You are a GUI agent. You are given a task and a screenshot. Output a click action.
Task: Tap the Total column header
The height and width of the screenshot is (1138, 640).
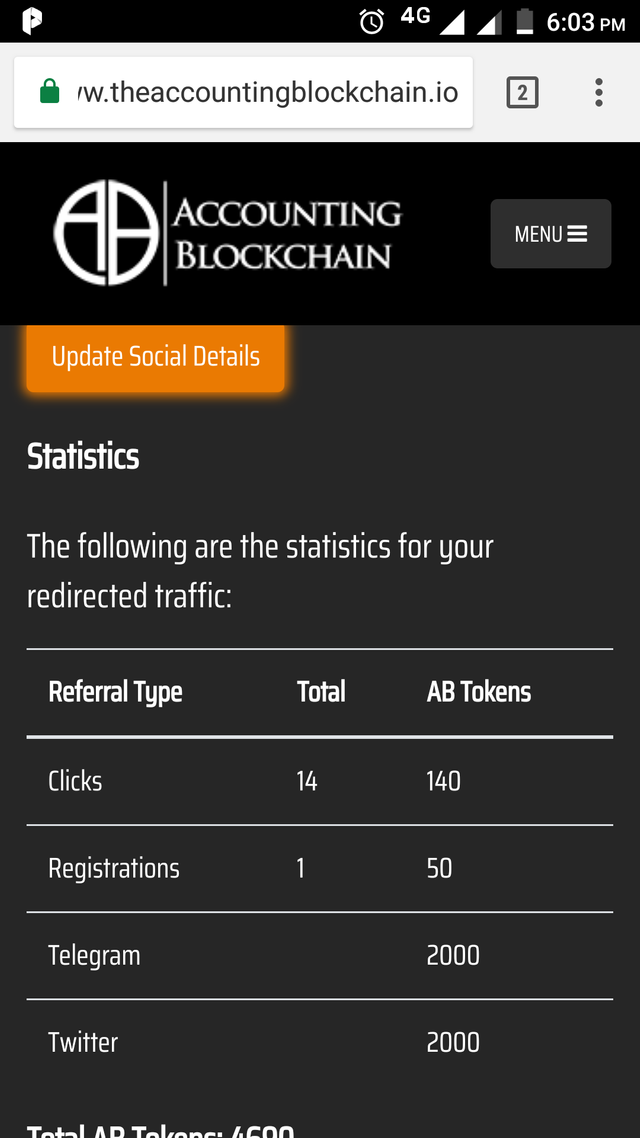[321, 692]
